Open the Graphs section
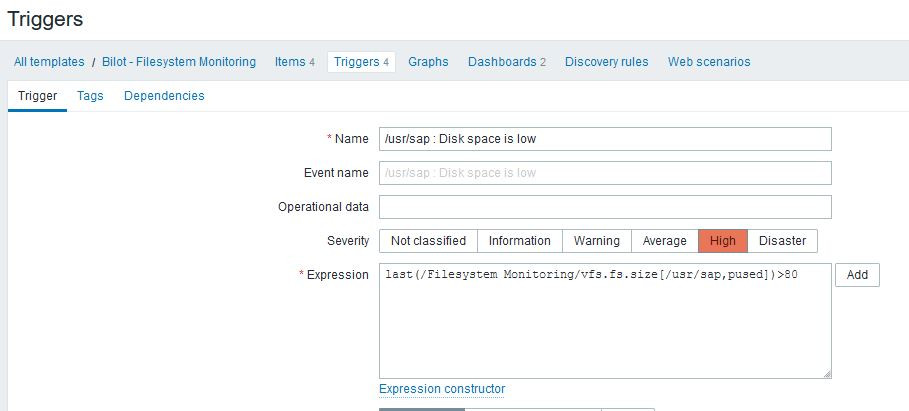The height and width of the screenshot is (411, 909). [x=428, y=62]
